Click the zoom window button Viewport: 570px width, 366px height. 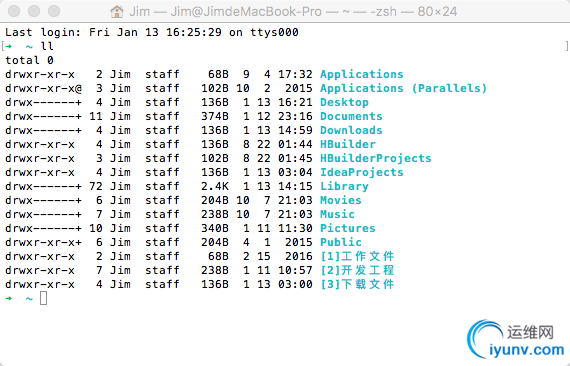[54, 11]
